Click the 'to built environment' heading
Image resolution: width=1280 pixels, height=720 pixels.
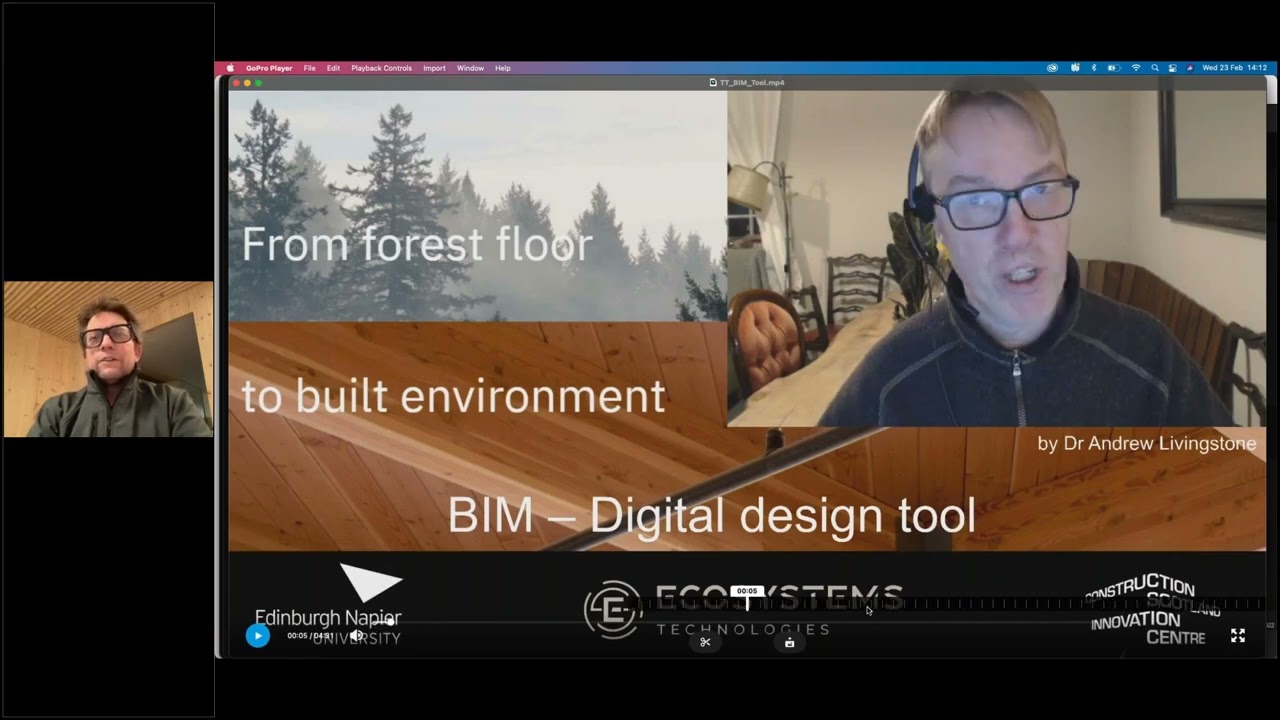(453, 396)
